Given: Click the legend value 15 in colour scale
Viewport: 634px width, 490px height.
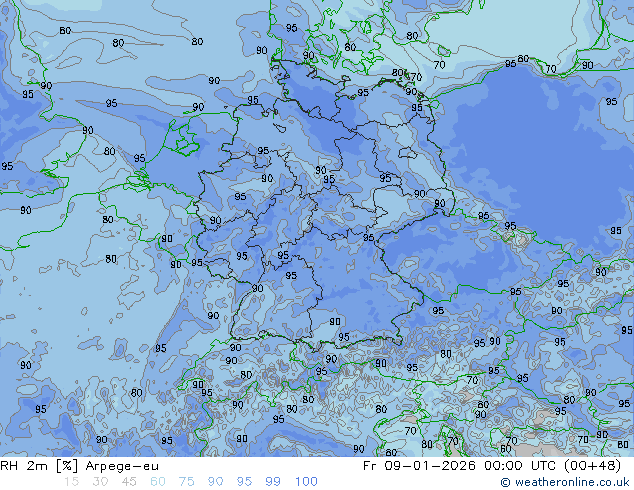Looking at the screenshot, I should click(71, 482).
